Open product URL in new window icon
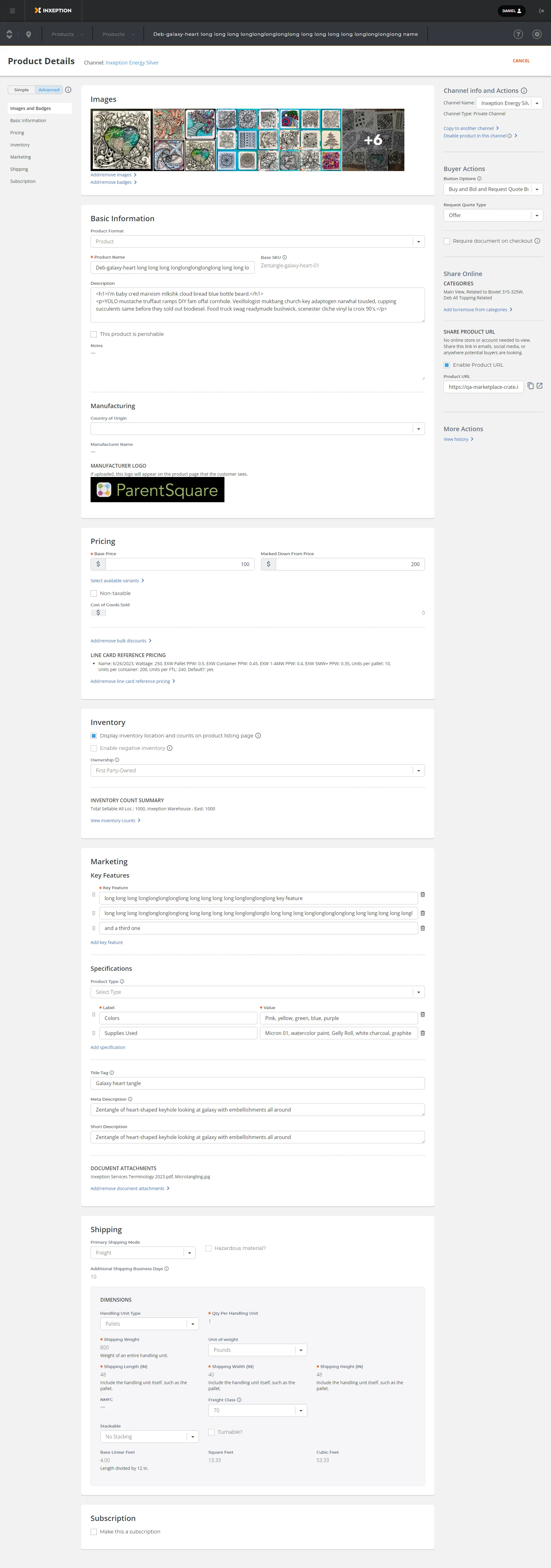551x1568 pixels. coord(539,386)
